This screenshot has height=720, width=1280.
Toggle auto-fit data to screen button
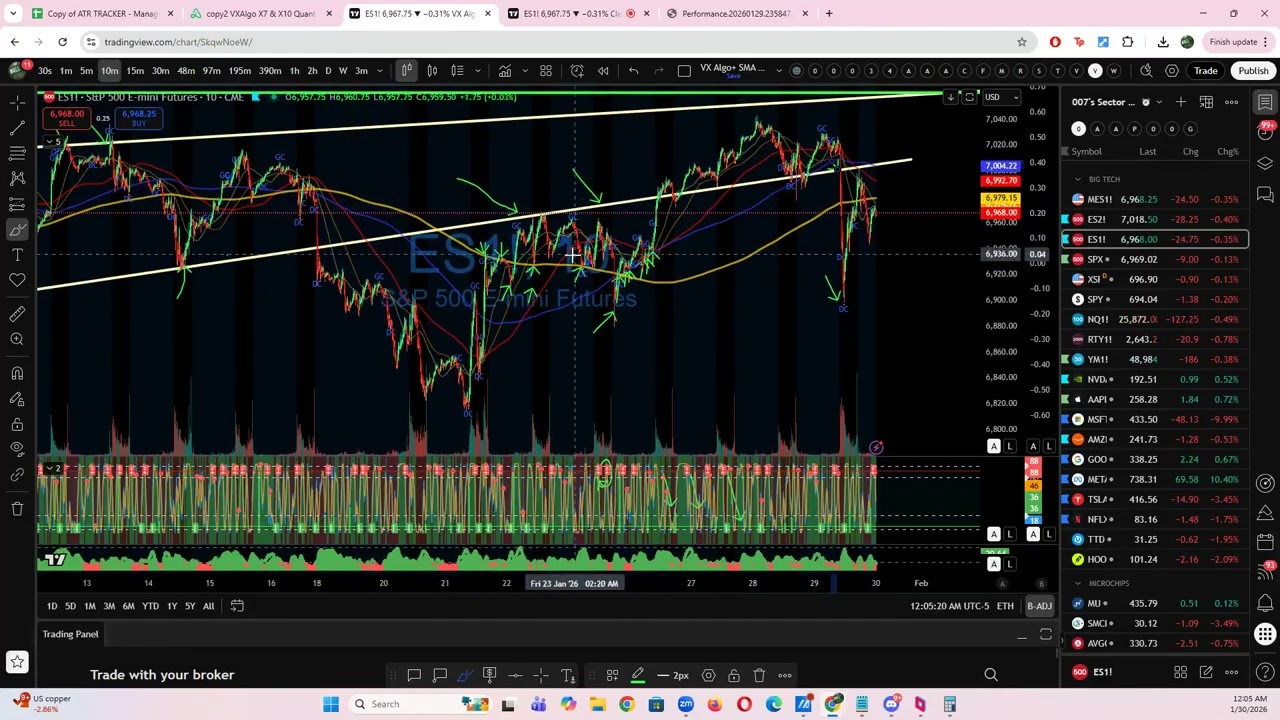(x=993, y=447)
